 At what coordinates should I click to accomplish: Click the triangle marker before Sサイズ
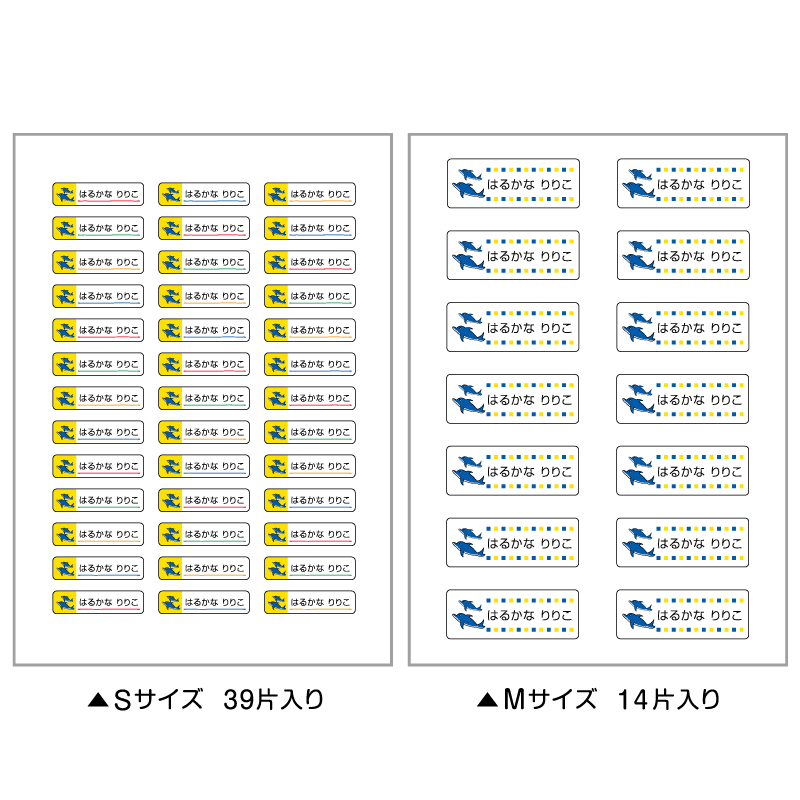pos(98,700)
